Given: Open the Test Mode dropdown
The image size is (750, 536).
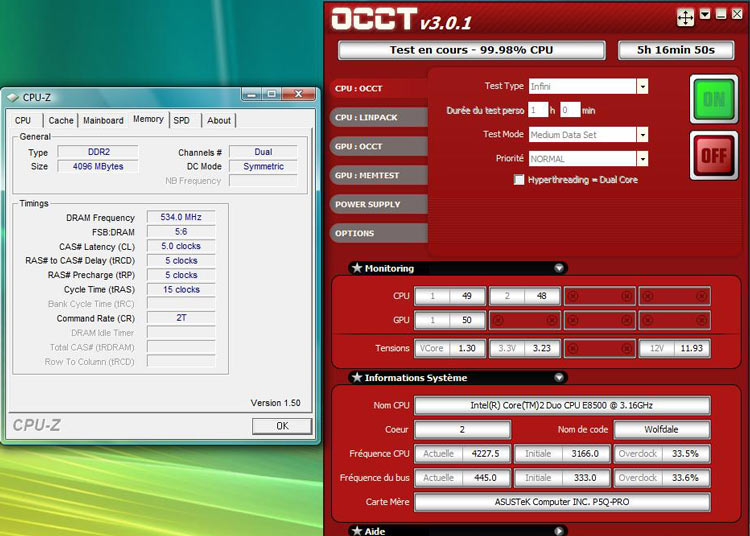Looking at the screenshot, I should click(642, 135).
